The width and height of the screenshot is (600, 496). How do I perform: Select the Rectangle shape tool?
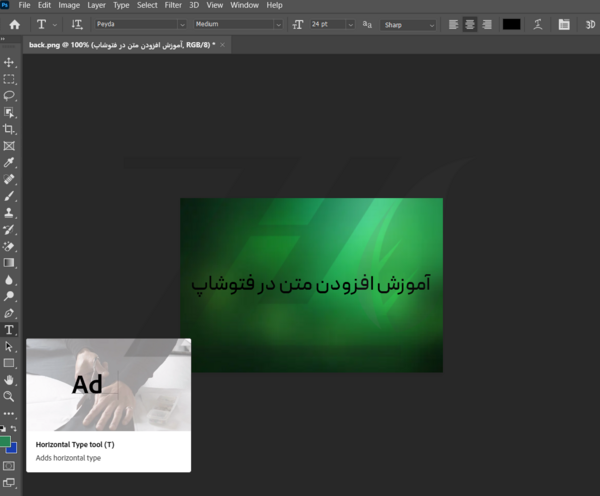coord(9,363)
